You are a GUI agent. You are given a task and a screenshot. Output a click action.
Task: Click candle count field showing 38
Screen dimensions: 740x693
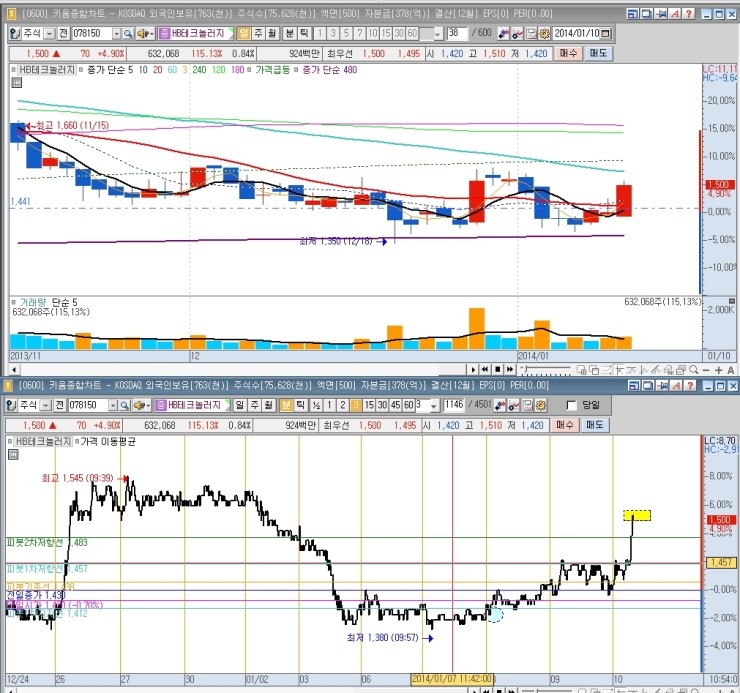pos(457,34)
